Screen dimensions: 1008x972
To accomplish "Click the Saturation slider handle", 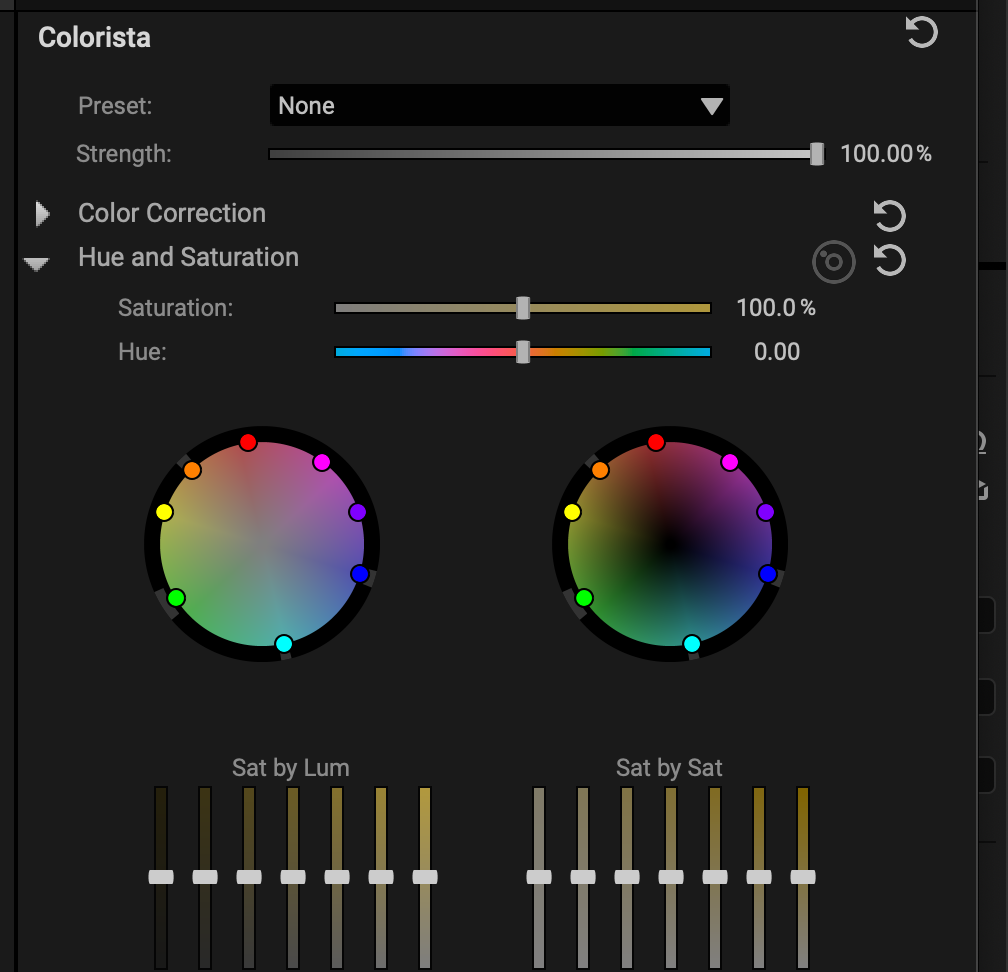I will tap(522, 308).
